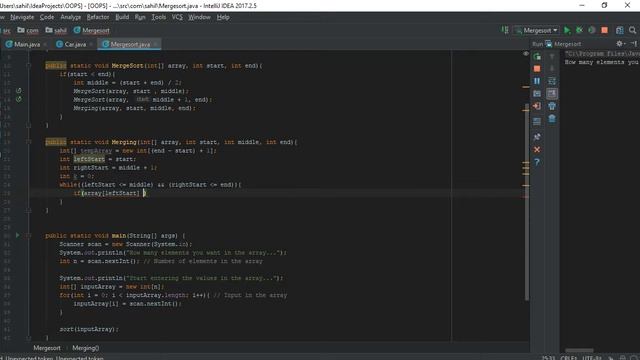Click the editor vertical scrollbar thumb
The image size is (640, 360).
tap(526, 202)
